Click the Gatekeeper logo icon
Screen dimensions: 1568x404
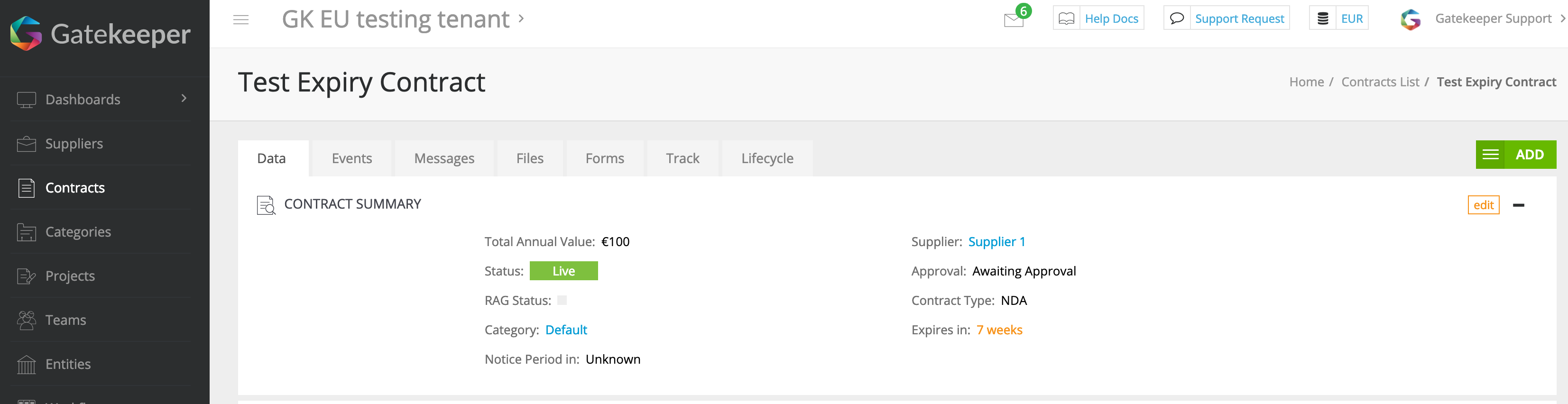26,34
